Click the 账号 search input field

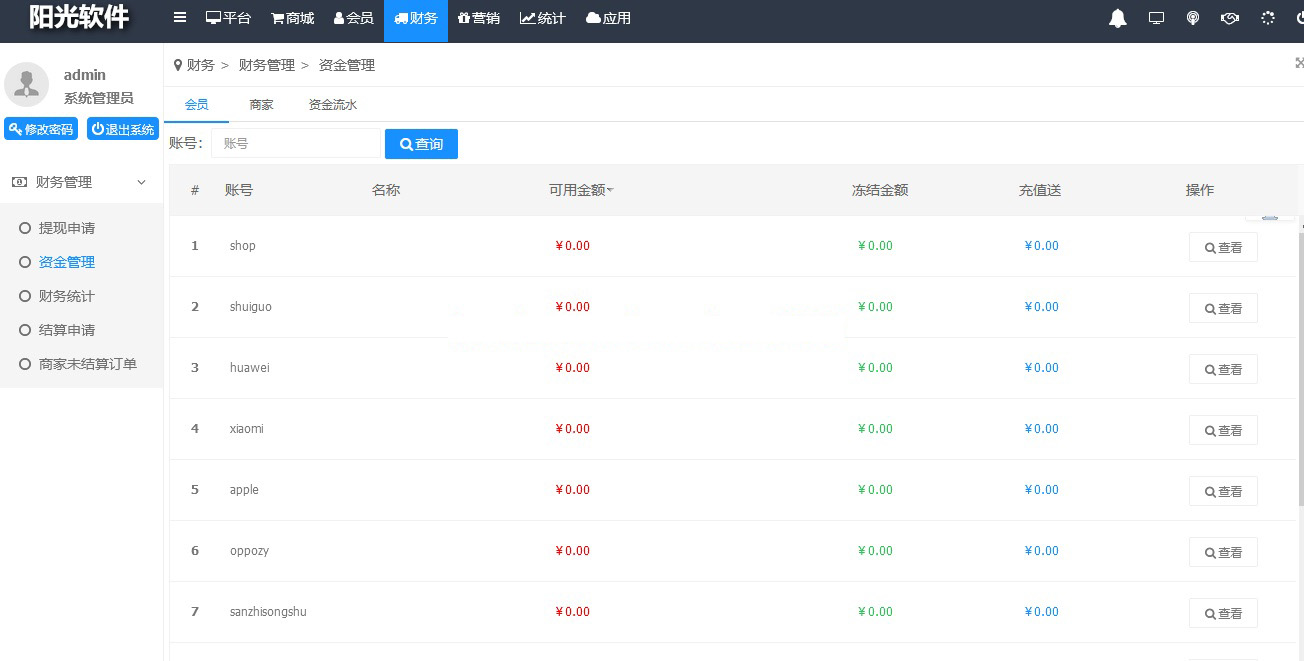pos(295,143)
